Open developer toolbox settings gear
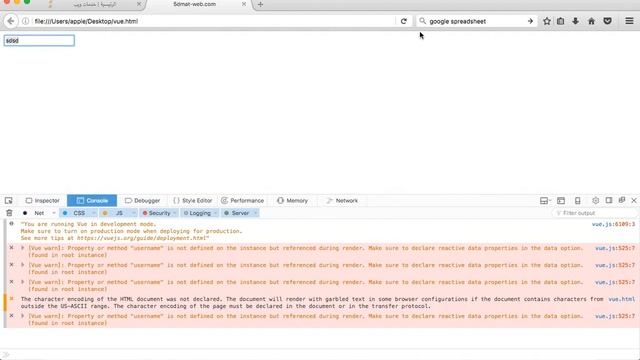The height and width of the screenshot is (360, 640). pyautogui.click(x=596, y=200)
